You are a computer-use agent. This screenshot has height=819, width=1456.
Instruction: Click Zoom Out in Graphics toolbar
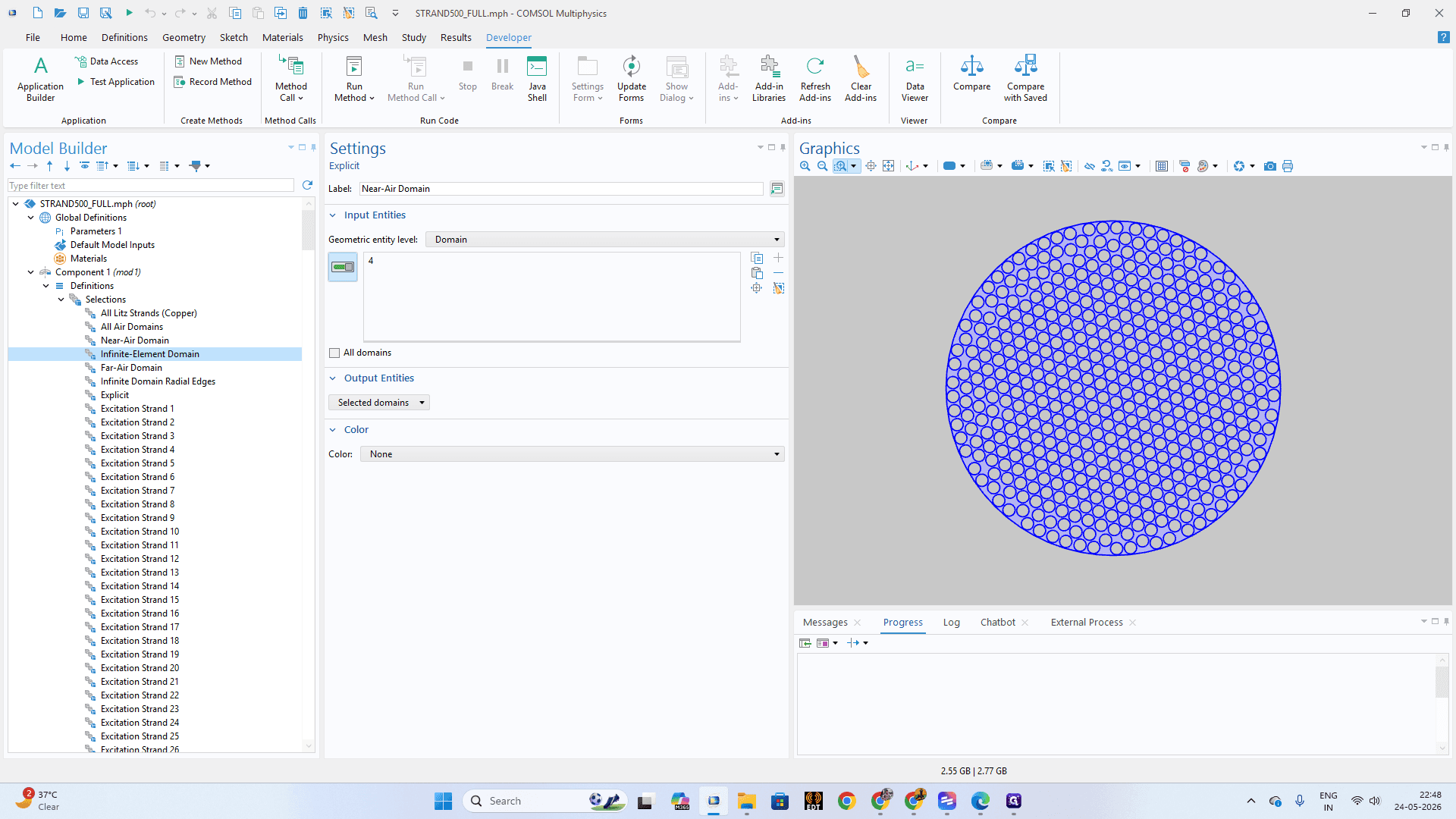pos(822,166)
